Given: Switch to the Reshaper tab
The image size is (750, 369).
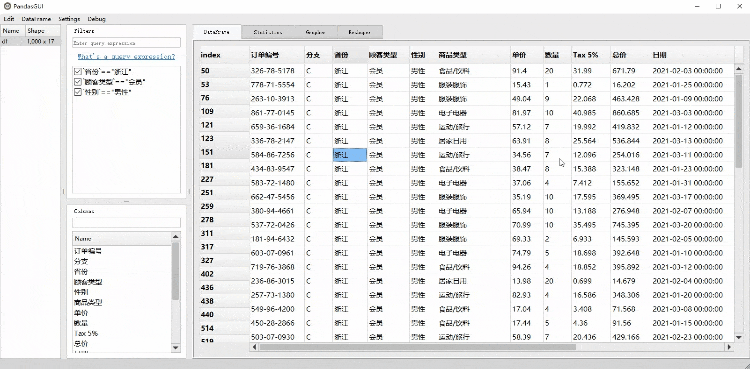Looking at the screenshot, I should 360,33.
